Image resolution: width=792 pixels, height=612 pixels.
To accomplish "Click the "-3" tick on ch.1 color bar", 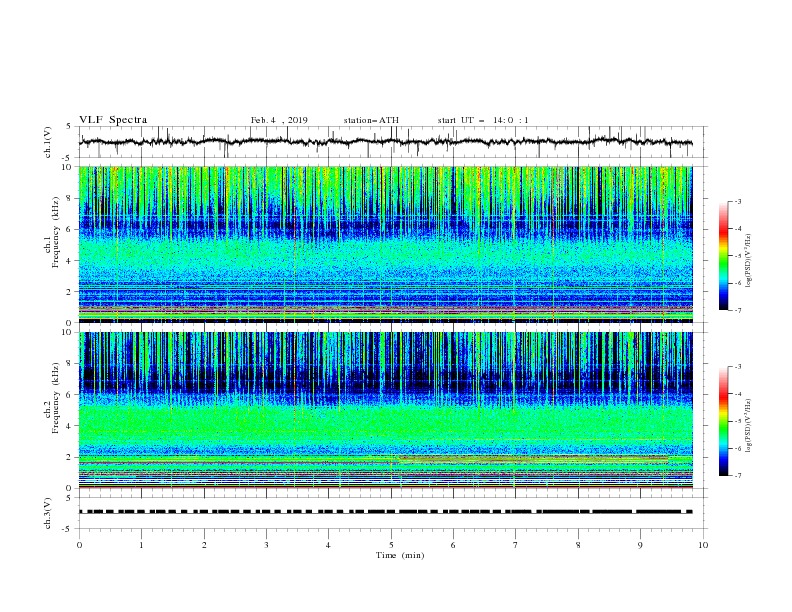I will click(x=737, y=201).
